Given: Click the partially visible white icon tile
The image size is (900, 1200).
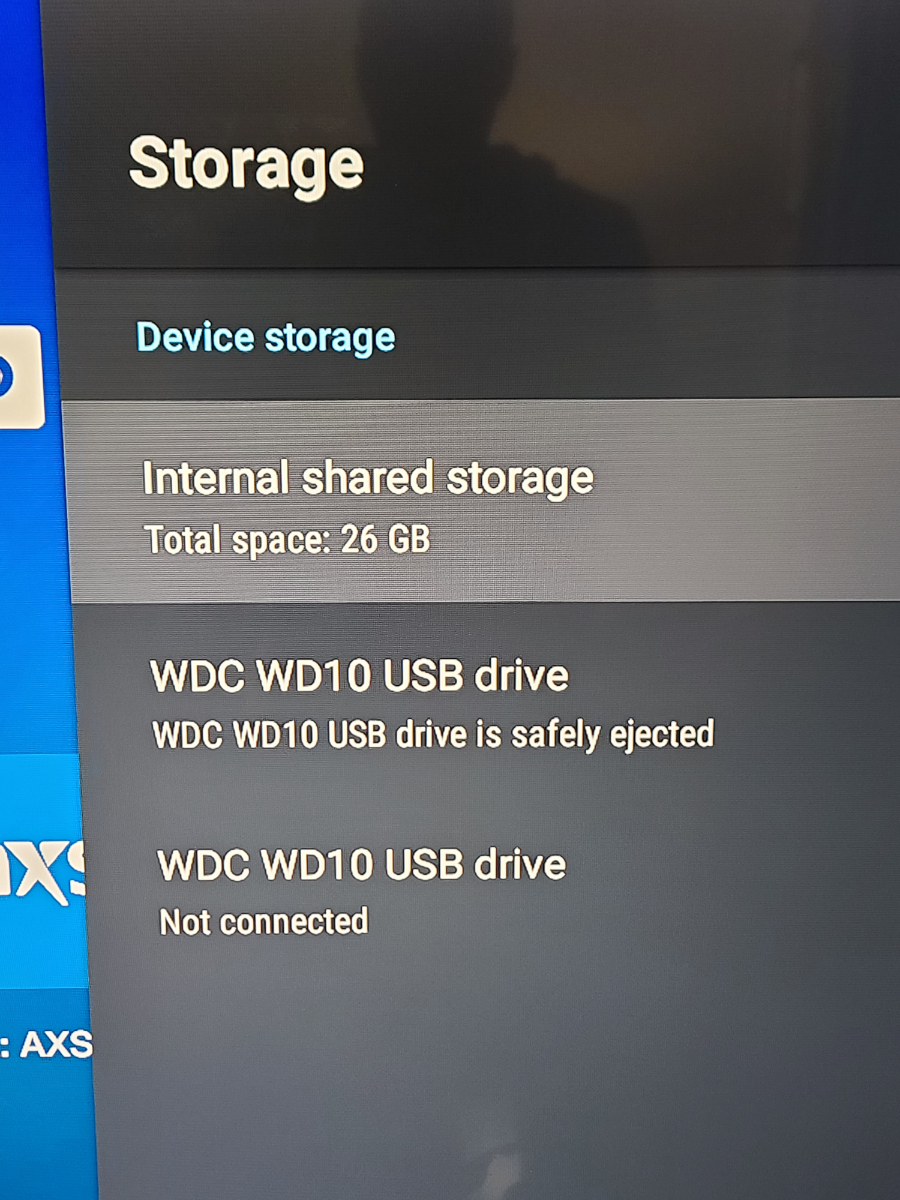Looking at the screenshot, I should click(x=20, y=377).
